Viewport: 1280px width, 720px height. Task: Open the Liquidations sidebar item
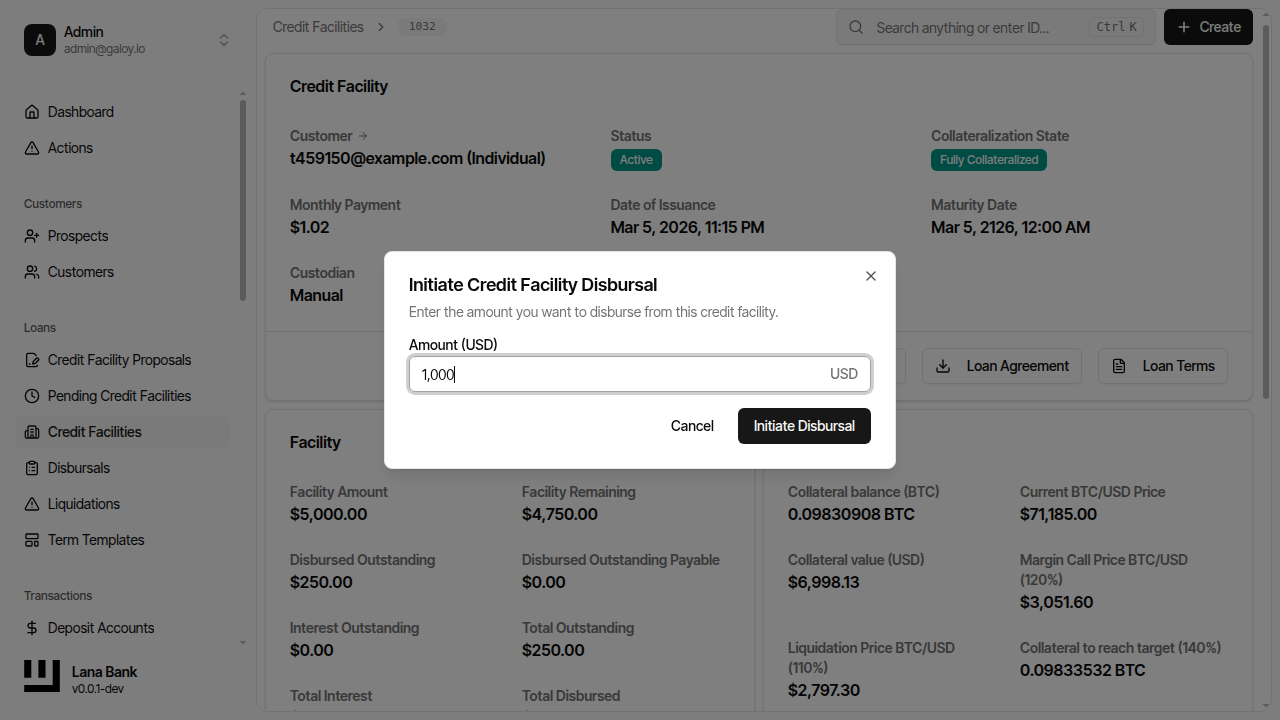83,504
